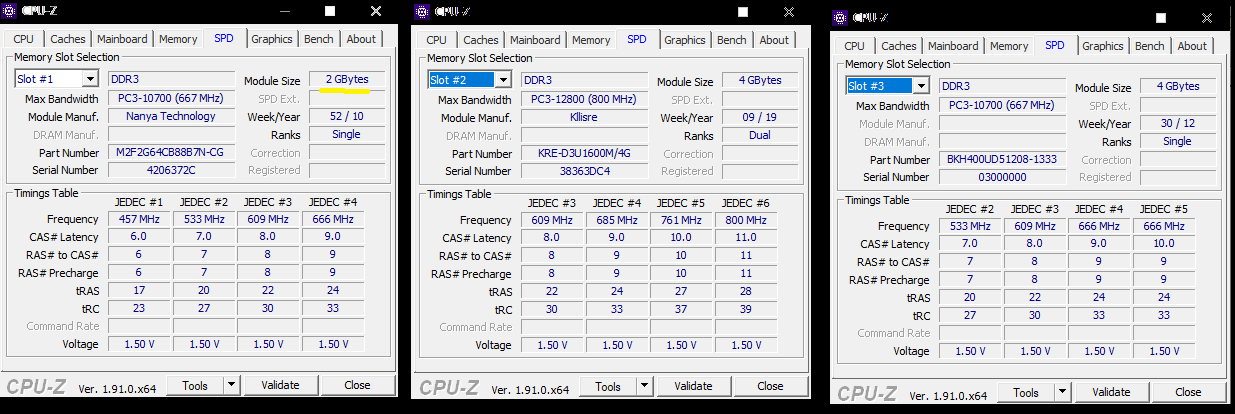Switch to CPU tab in Slot #3 window

pos(855,46)
